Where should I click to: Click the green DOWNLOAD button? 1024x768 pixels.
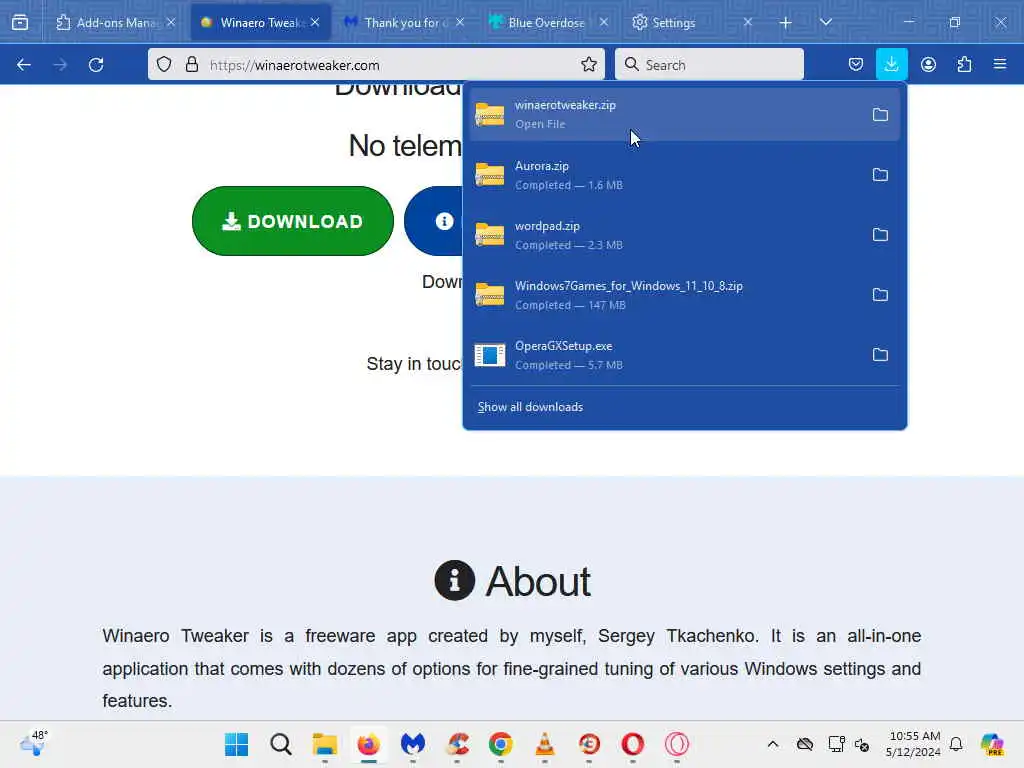click(293, 221)
